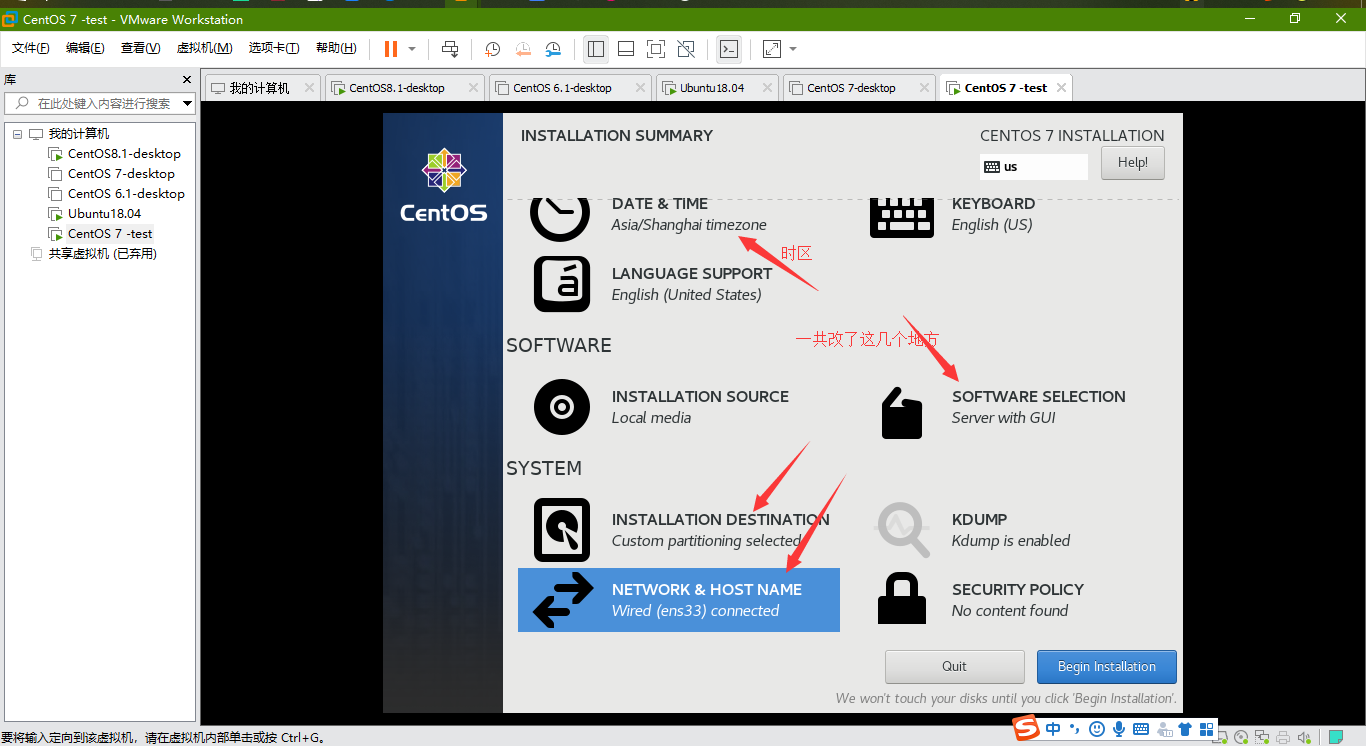The height and width of the screenshot is (746, 1366).
Task: Click the orange pause VM icon
Action: pyautogui.click(x=390, y=49)
